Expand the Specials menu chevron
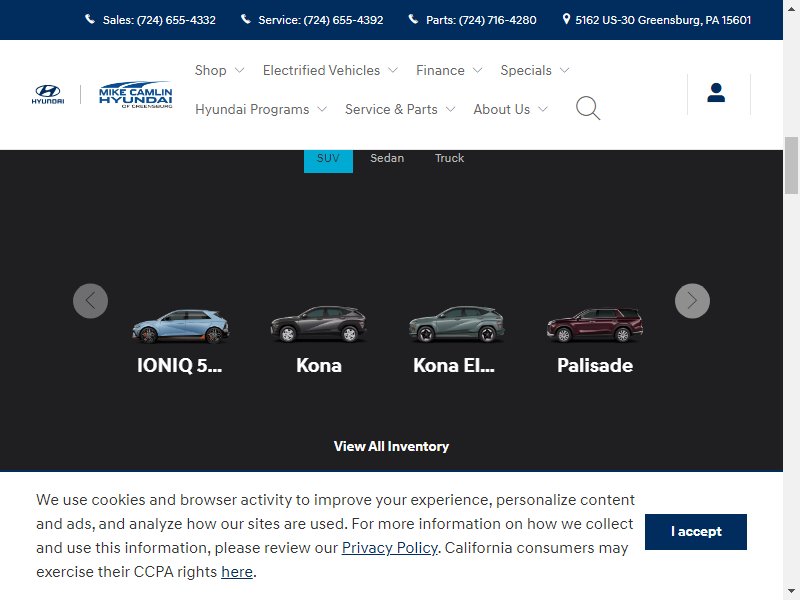800x600 pixels. tap(564, 70)
